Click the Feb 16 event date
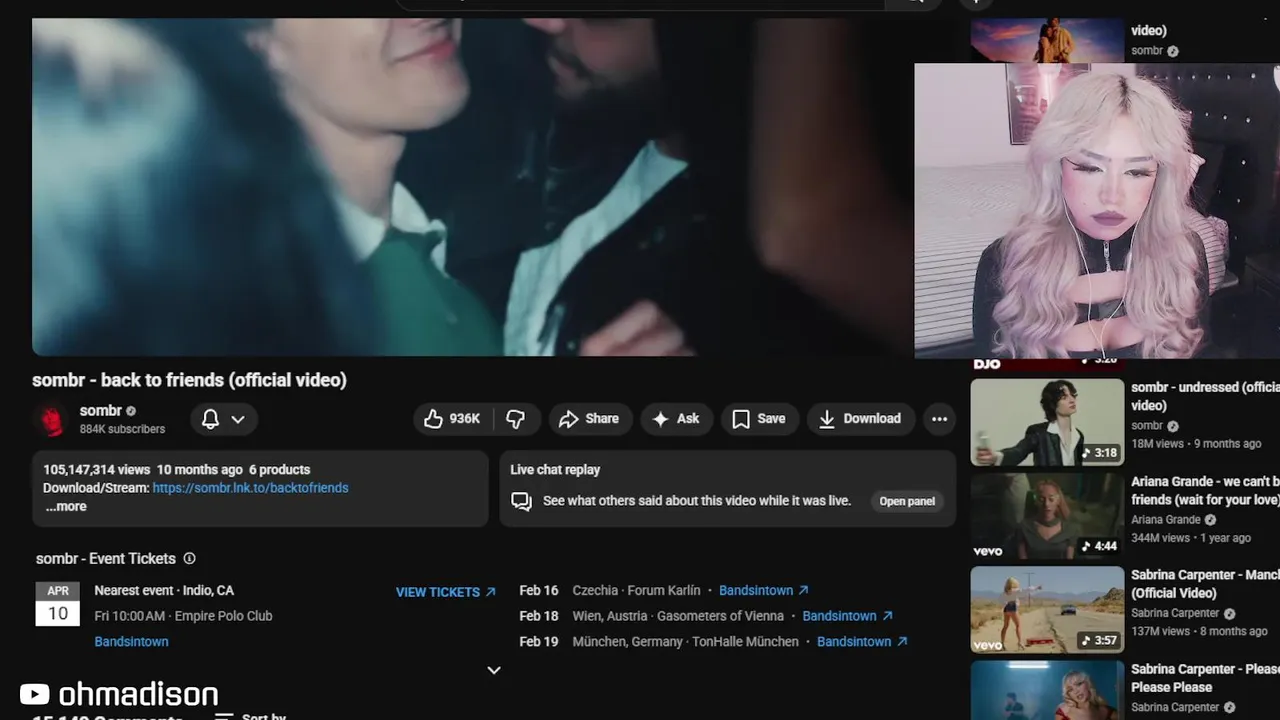1280x720 pixels. point(539,591)
